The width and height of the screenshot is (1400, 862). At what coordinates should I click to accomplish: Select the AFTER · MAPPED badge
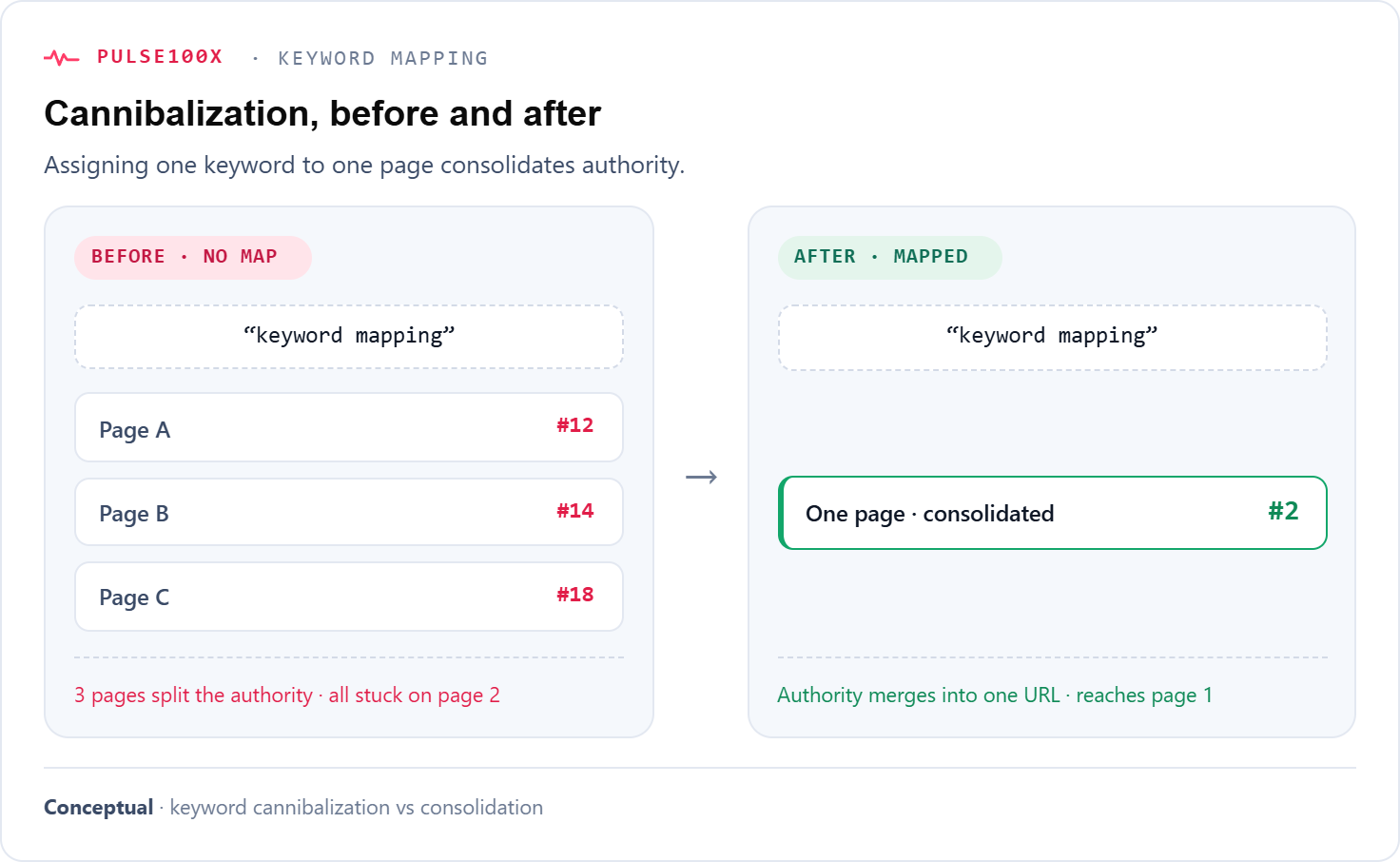(x=889, y=257)
